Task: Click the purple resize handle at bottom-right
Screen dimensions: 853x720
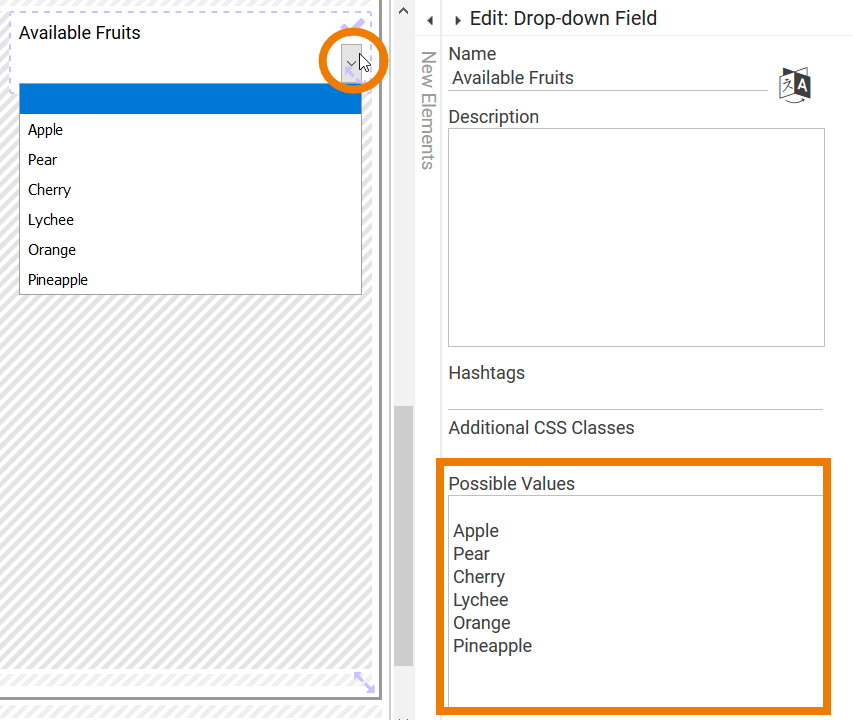Action: (364, 681)
